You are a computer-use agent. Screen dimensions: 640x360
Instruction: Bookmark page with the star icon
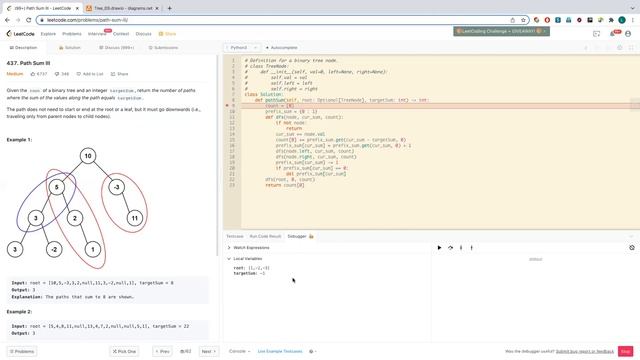[523, 20]
